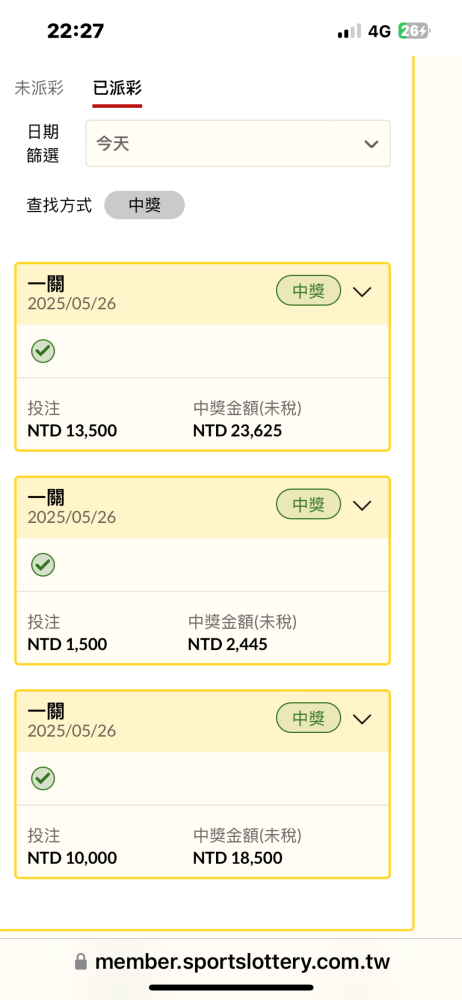Click the green checkmark icon in the first card
462x1000 pixels.
pyautogui.click(x=43, y=351)
